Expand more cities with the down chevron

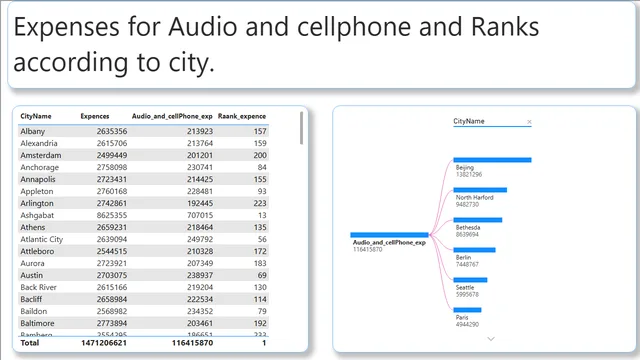[x=491, y=339]
